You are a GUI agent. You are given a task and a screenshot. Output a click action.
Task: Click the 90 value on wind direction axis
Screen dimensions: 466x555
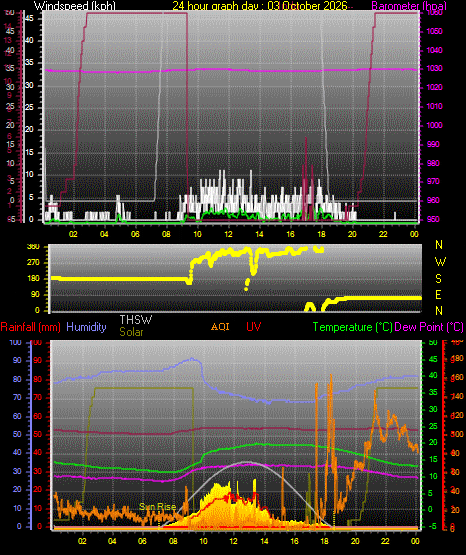(35, 295)
